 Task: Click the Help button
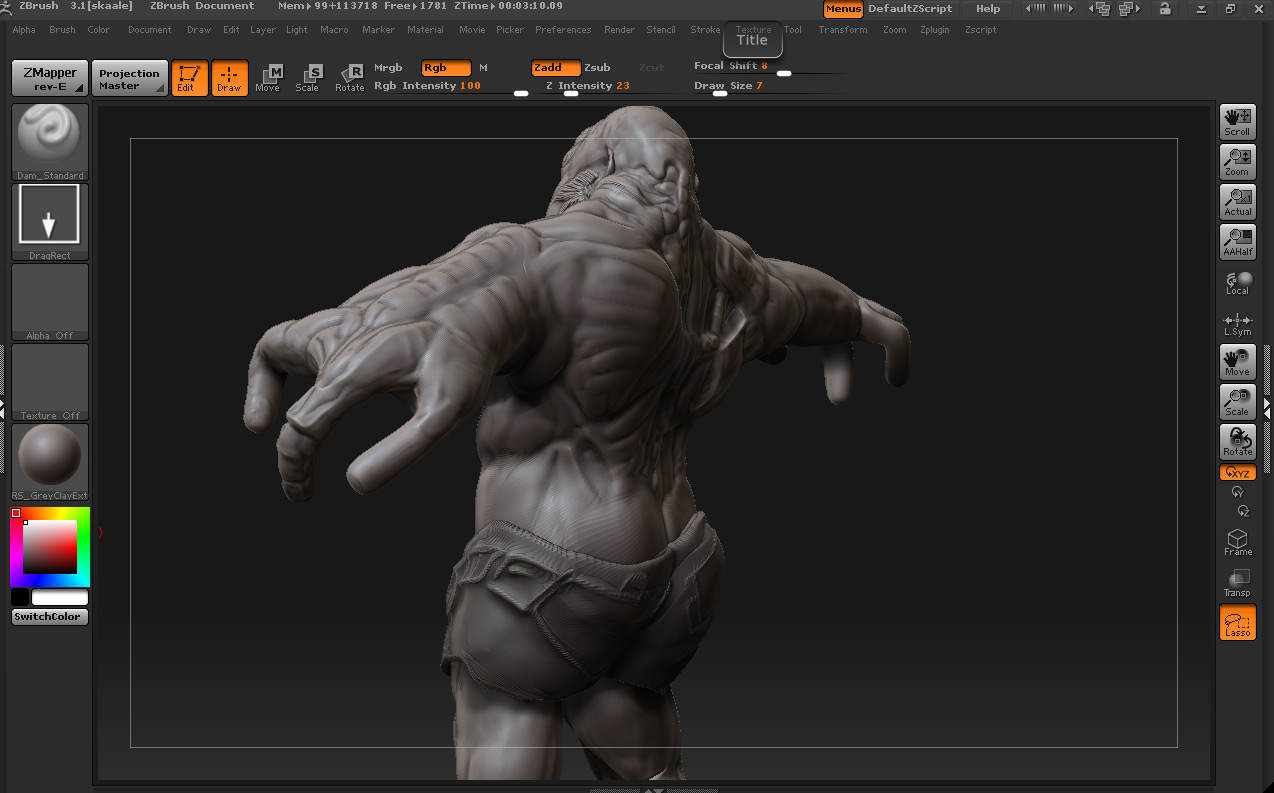point(988,9)
